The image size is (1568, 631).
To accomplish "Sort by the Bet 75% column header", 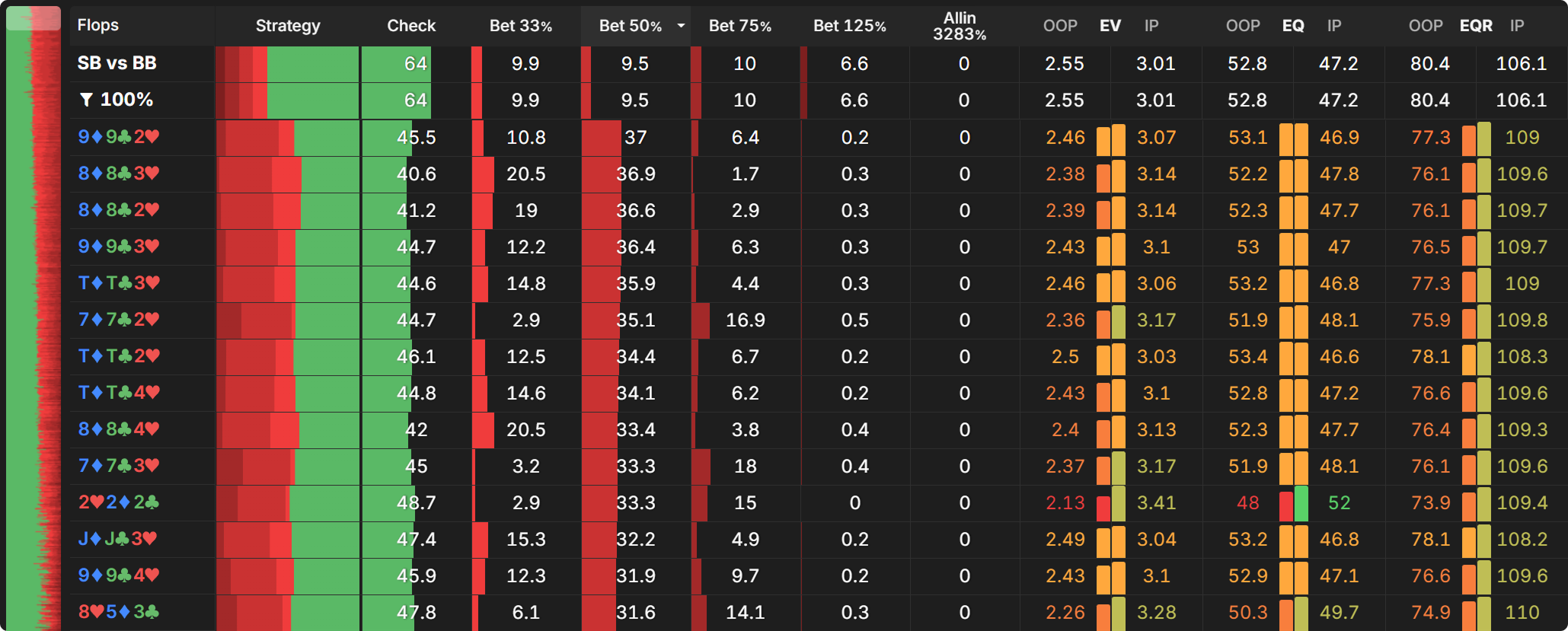I will (x=740, y=26).
